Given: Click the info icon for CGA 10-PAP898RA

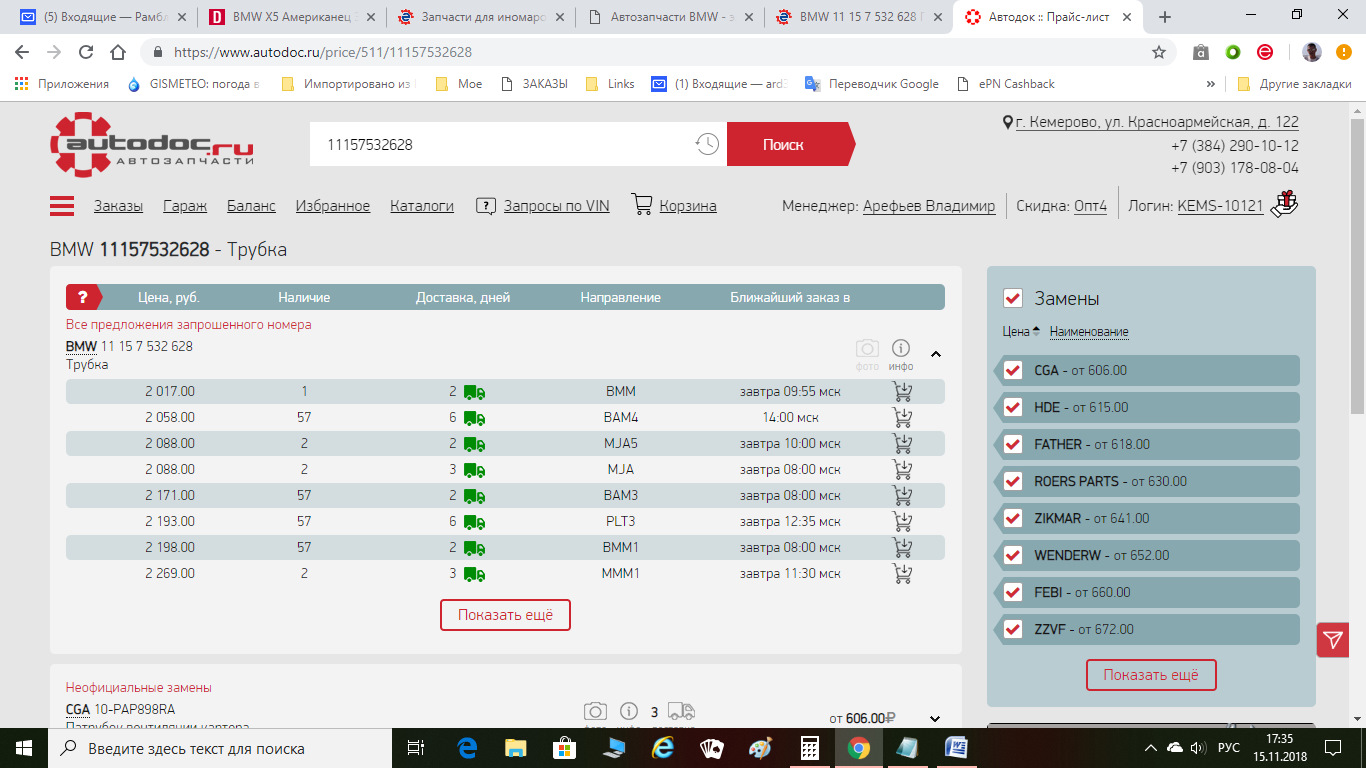Looking at the screenshot, I should click(629, 711).
